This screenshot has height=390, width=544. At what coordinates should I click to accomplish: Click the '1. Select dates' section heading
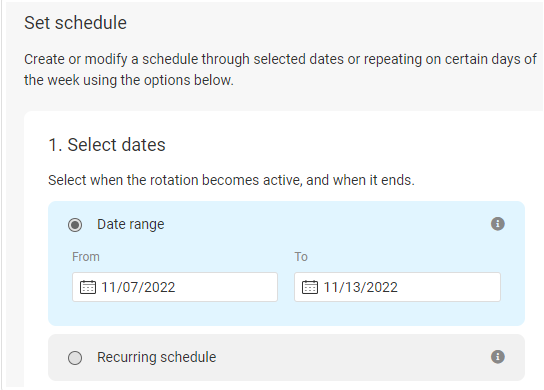pos(107,145)
